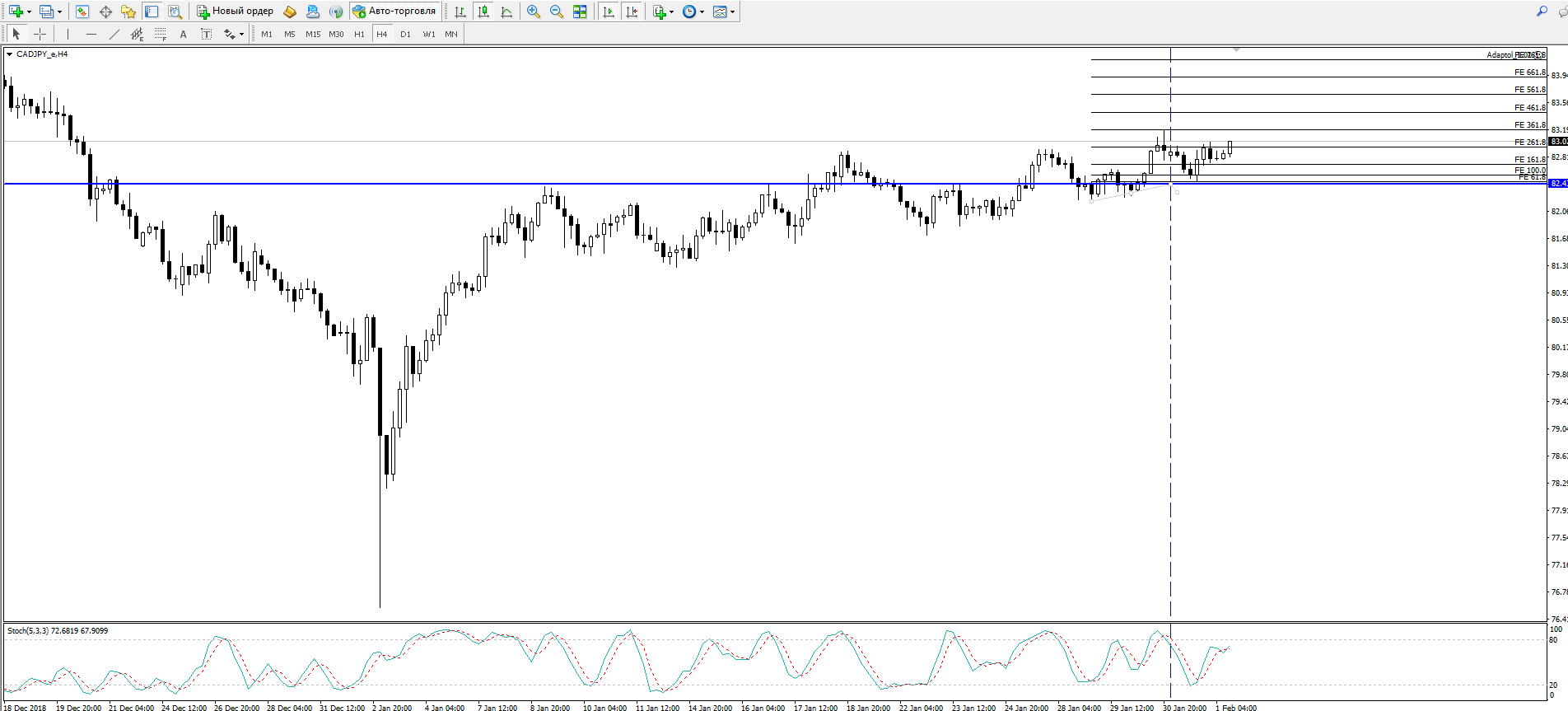The width and height of the screenshot is (1568, 711).
Task: Tile chart windows with grid icon
Action: [x=580, y=12]
